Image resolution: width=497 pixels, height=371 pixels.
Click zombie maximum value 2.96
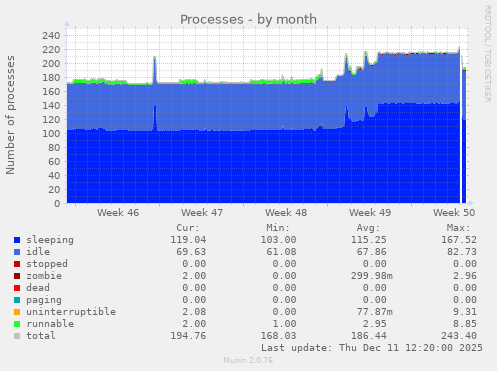465,276
